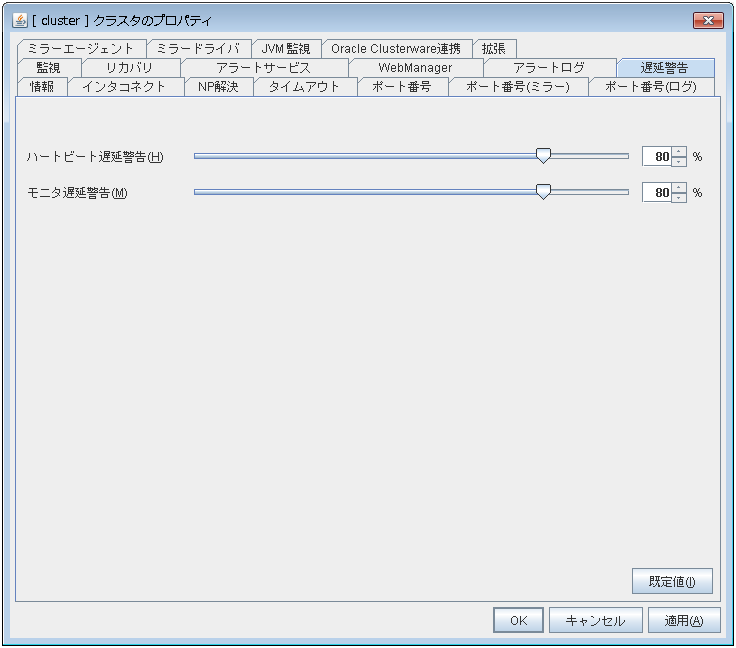
Task: Focus the monitor delay warning value field
Action: (656, 192)
